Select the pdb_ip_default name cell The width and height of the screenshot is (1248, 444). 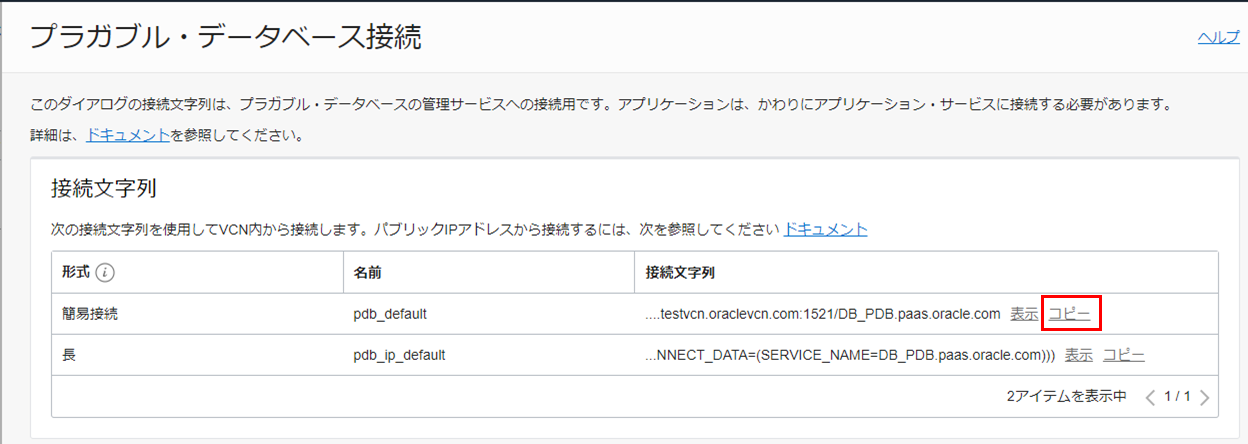(399, 355)
